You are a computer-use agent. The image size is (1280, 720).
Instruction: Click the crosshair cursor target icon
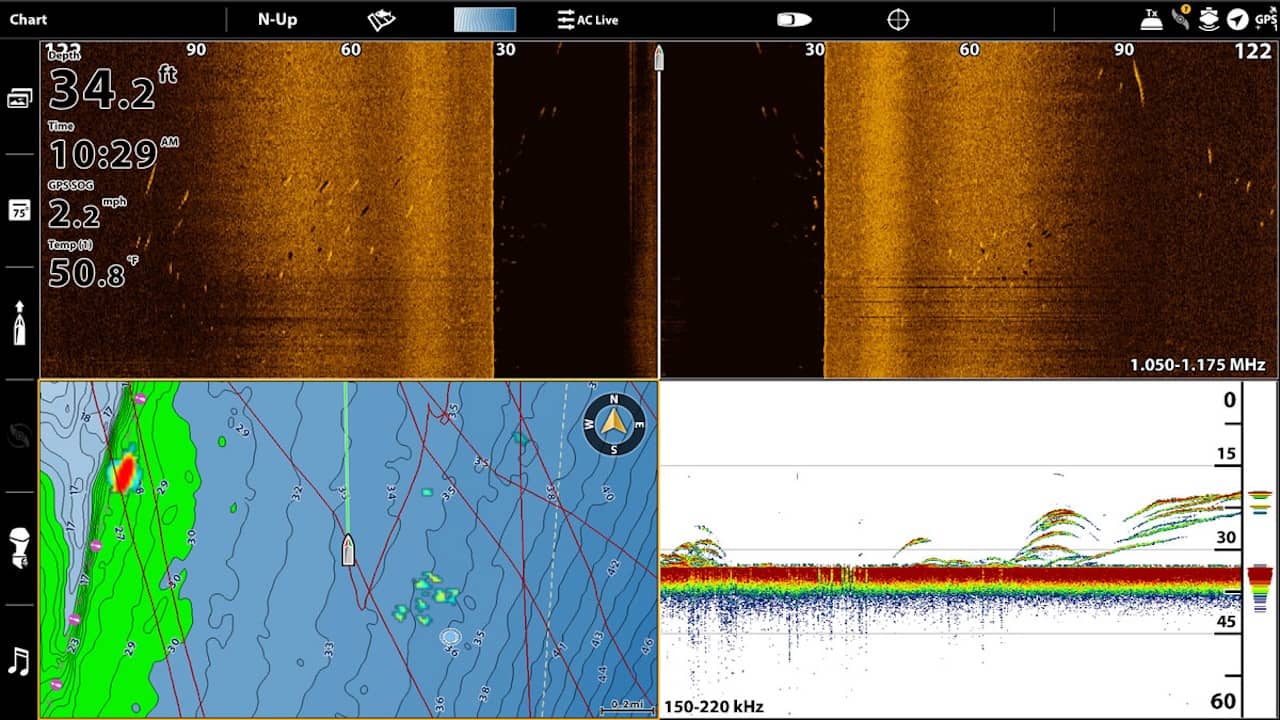(898, 20)
